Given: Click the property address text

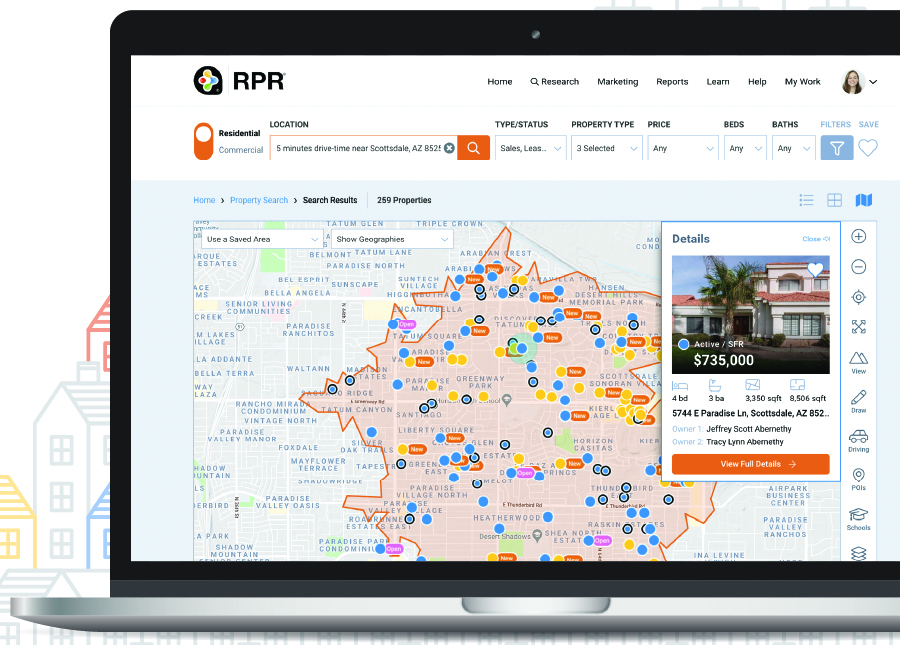Looking at the screenshot, I should (x=751, y=413).
